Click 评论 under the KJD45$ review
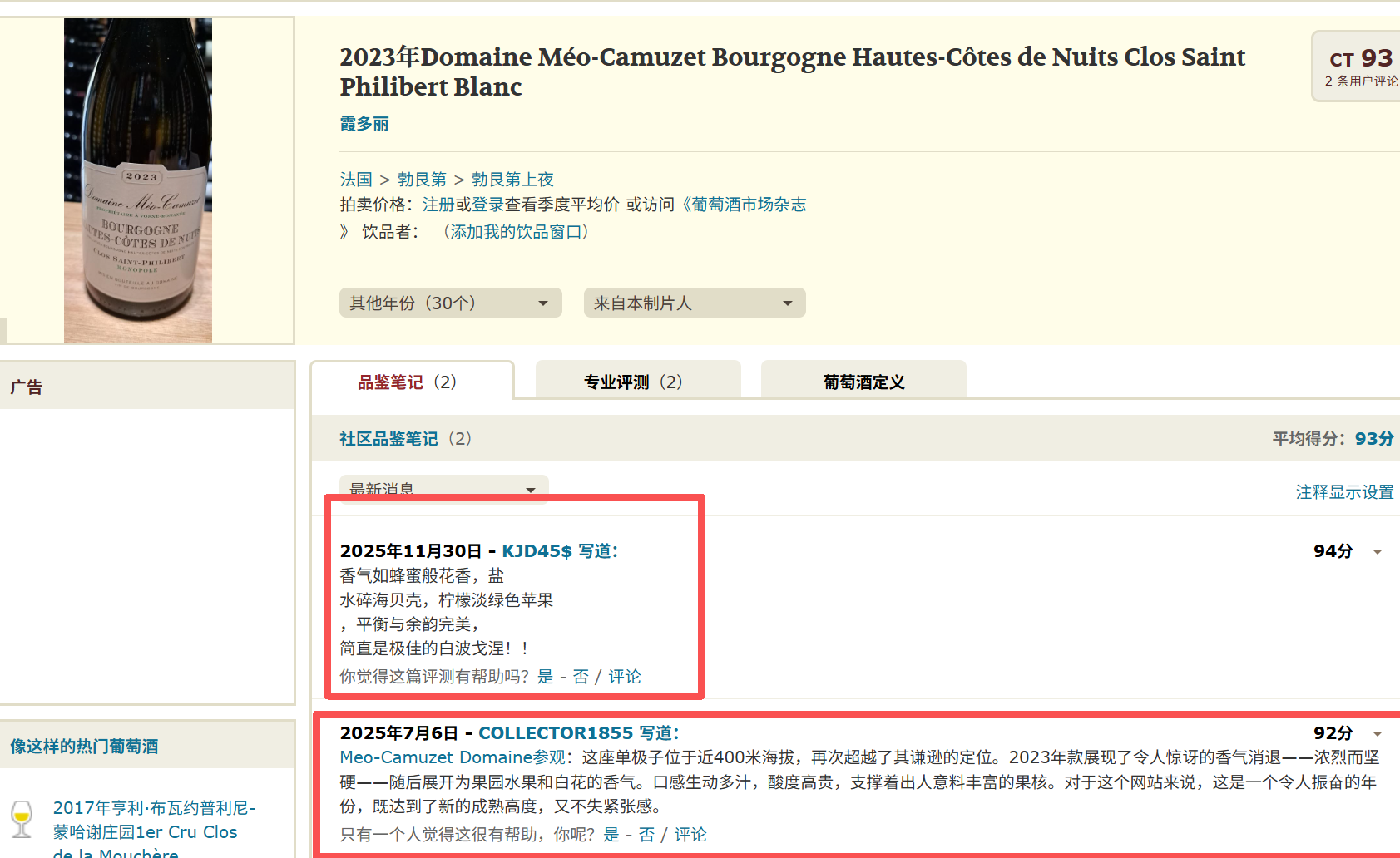1400x858 pixels. click(x=624, y=677)
